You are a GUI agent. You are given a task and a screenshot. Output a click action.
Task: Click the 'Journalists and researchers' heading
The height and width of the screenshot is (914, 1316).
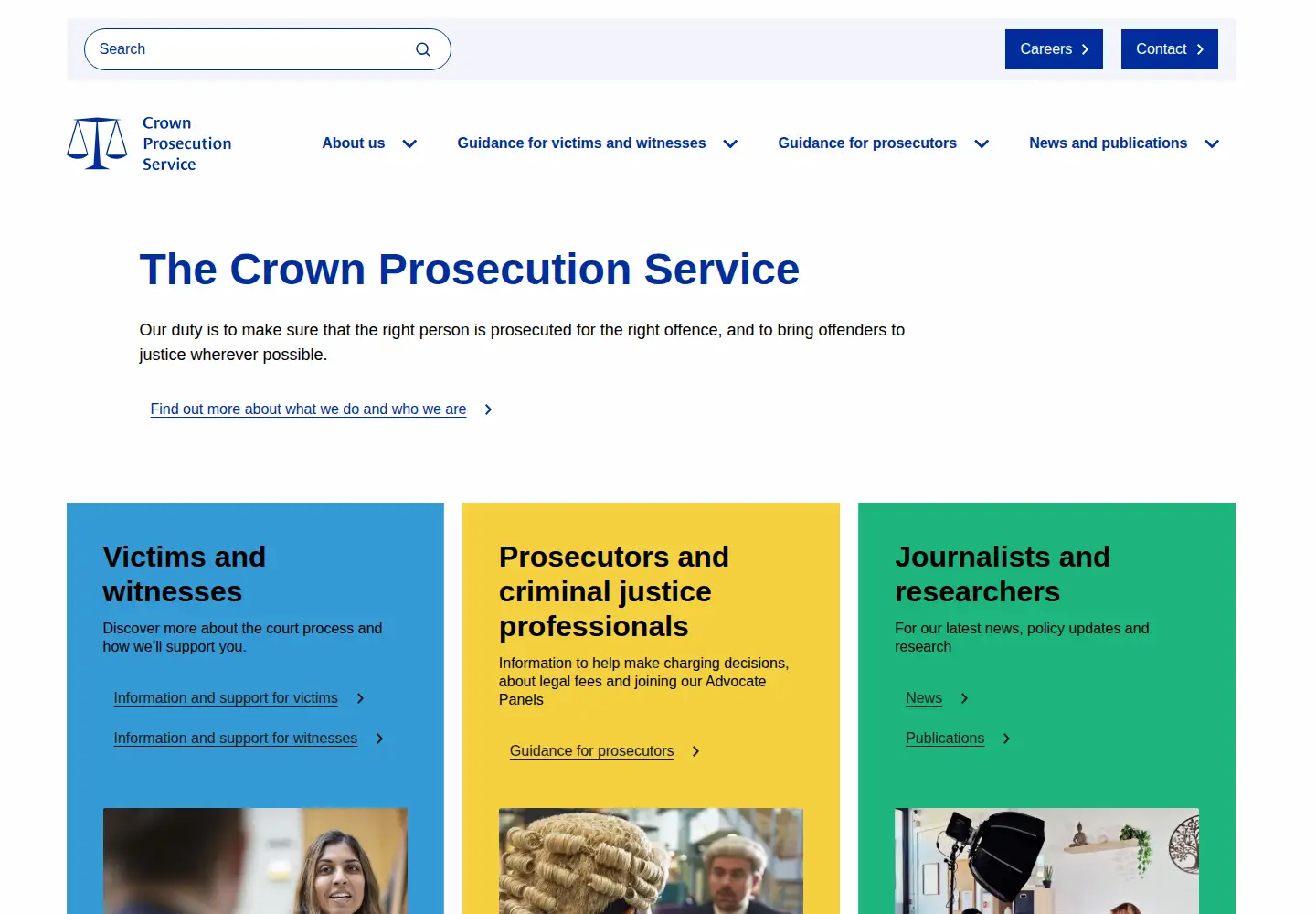pos(1003,574)
